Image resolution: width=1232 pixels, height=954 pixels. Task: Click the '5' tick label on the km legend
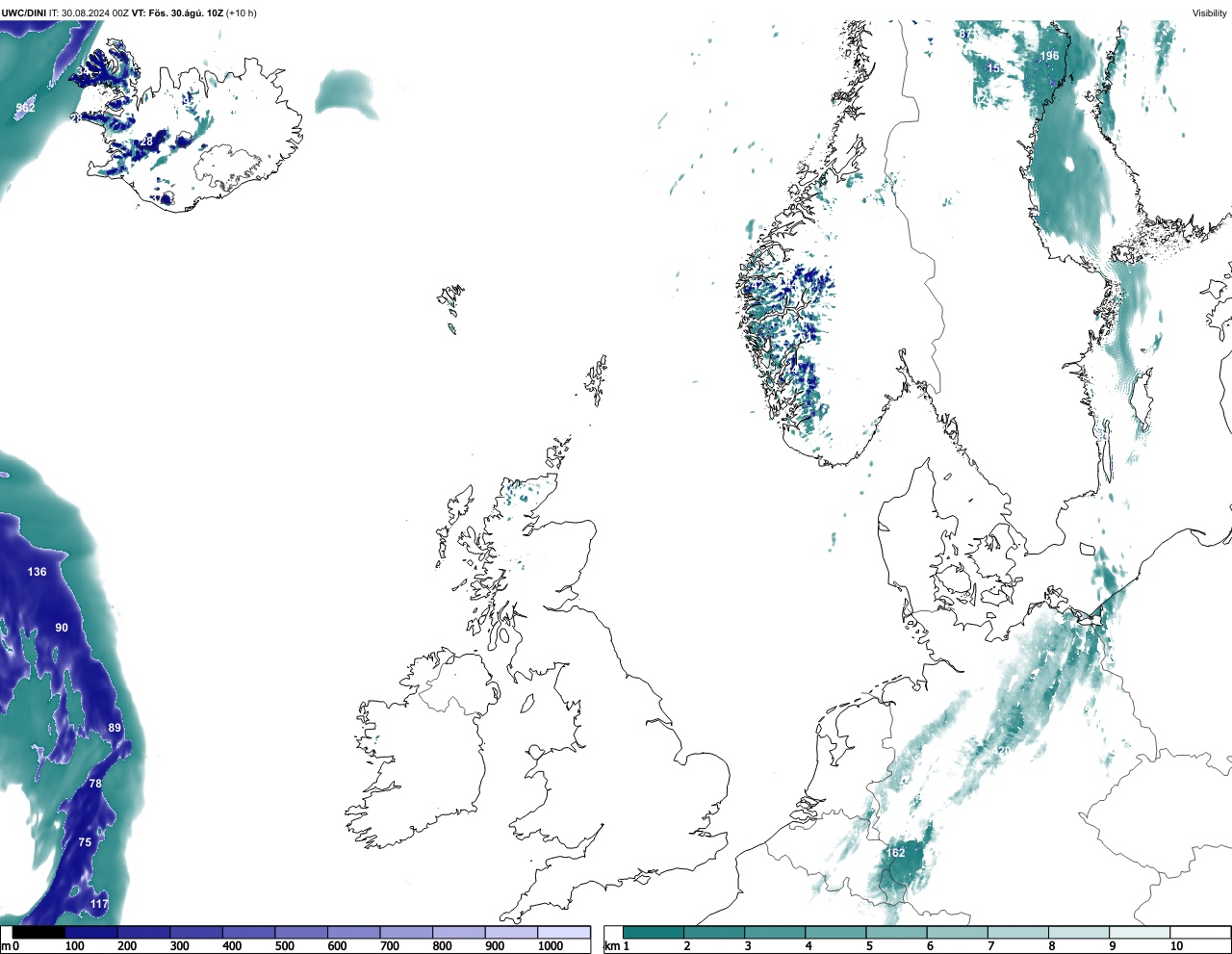(x=869, y=946)
